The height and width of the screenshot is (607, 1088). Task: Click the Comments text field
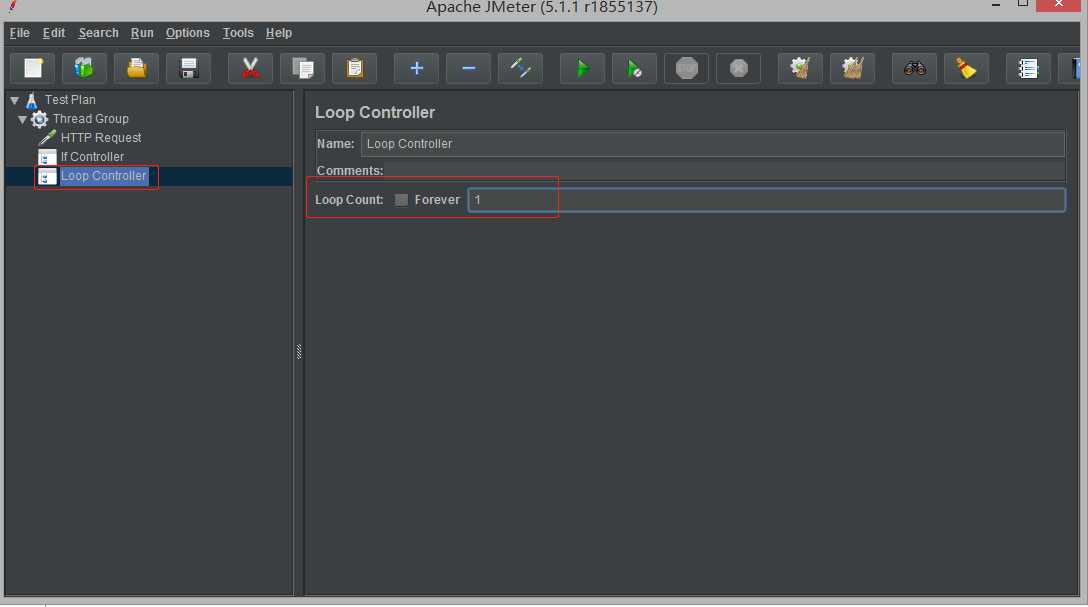(x=724, y=170)
